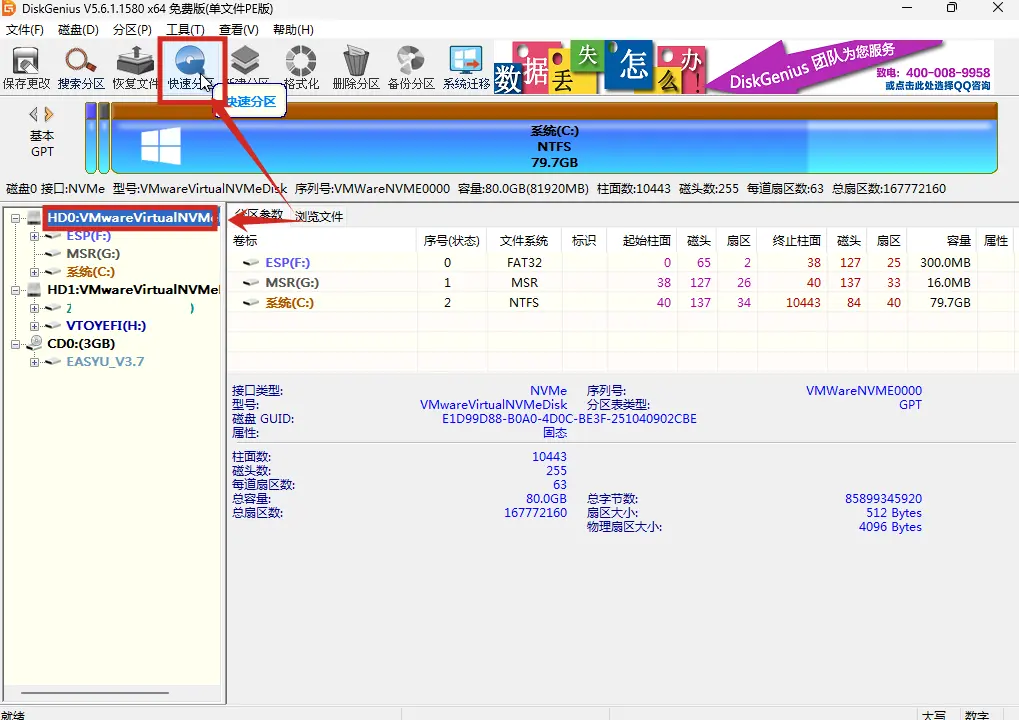Click the 固态 attribute value
Viewport: 1019px width, 720px height.
click(555, 433)
